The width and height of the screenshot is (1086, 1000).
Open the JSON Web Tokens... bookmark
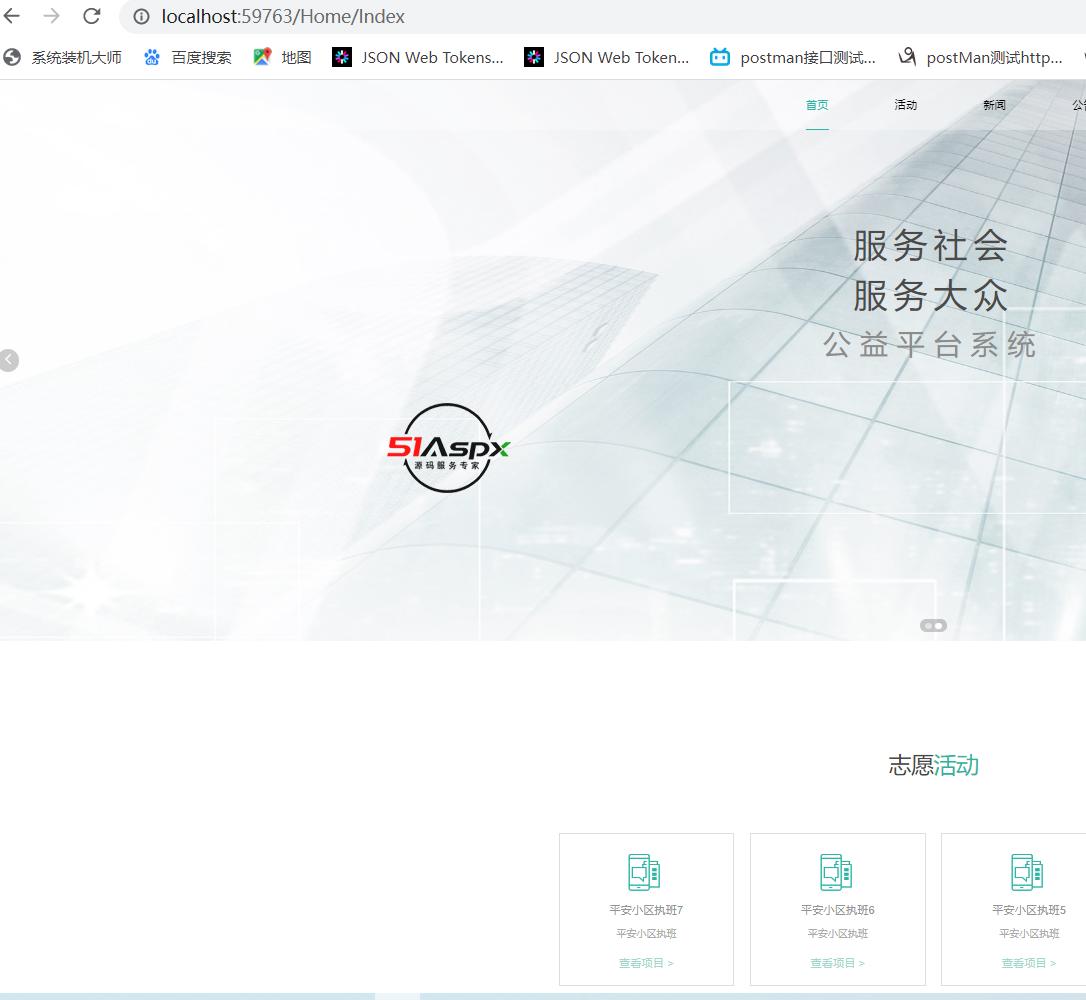click(432, 57)
